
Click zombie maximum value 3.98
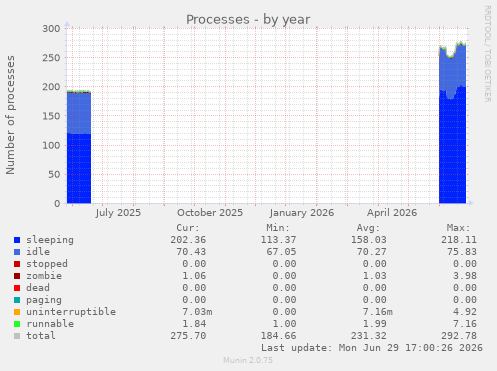click(x=465, y=276)
